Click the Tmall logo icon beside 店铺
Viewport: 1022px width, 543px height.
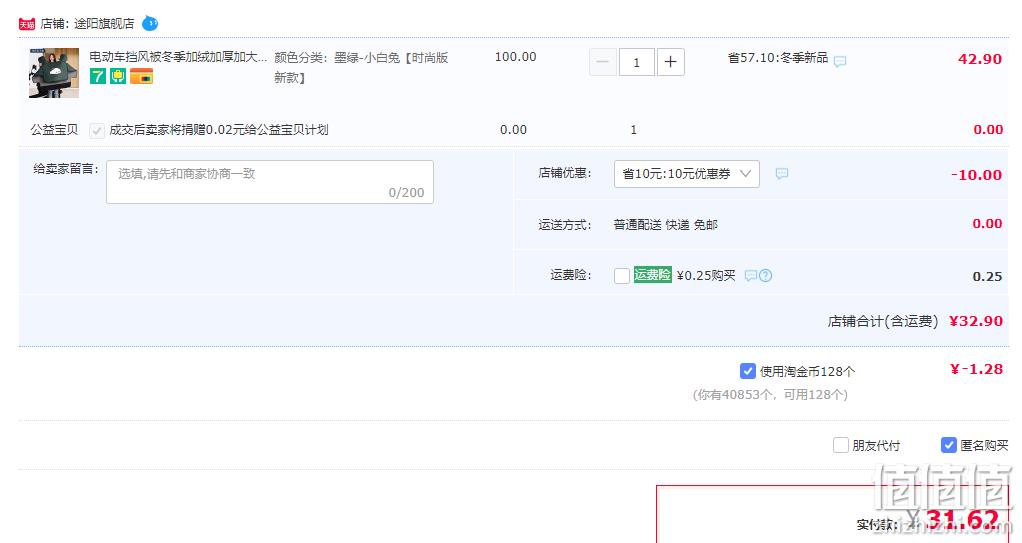point(27,24)
